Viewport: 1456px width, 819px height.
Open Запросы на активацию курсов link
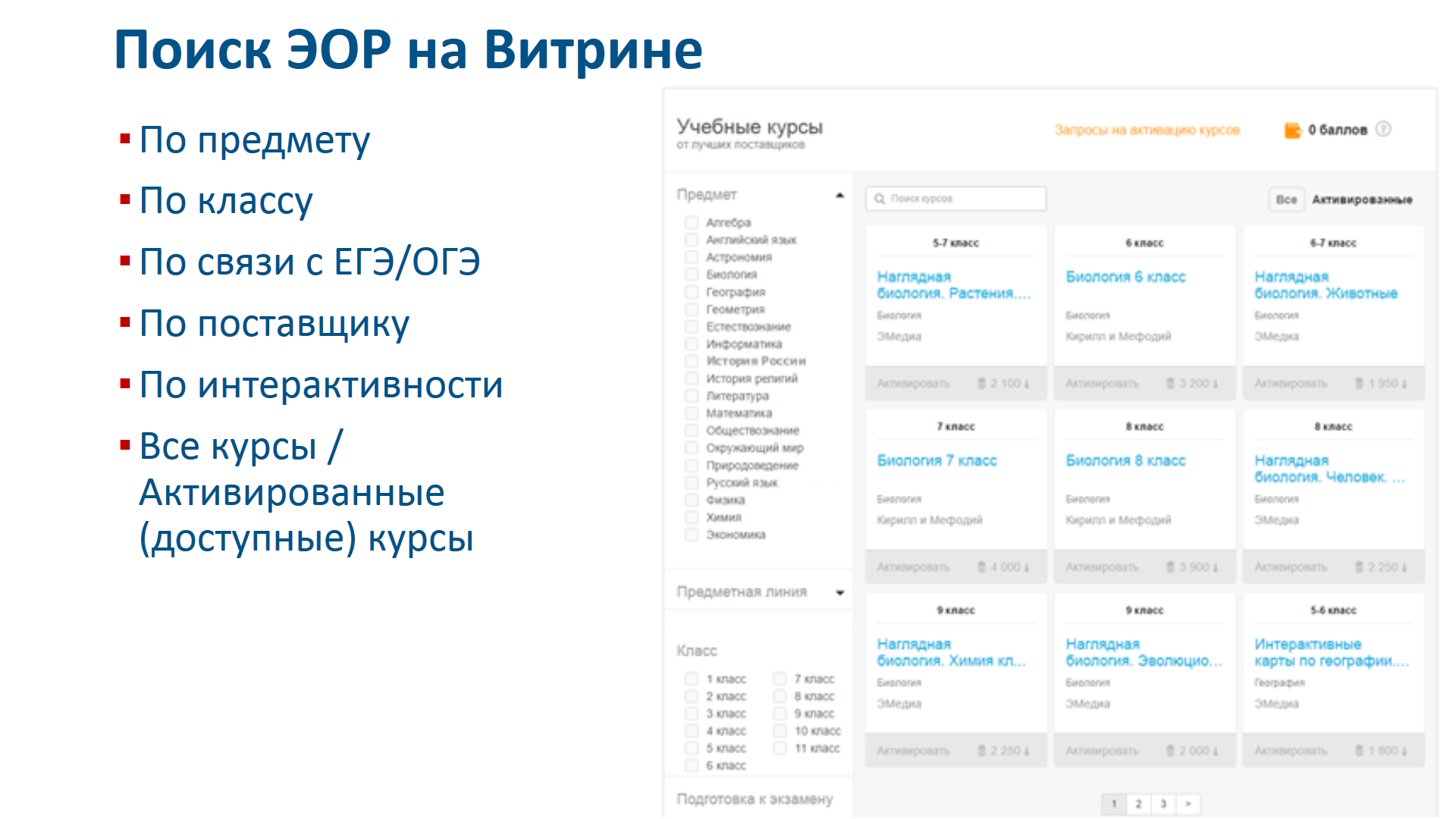[x=1147, y=130]
